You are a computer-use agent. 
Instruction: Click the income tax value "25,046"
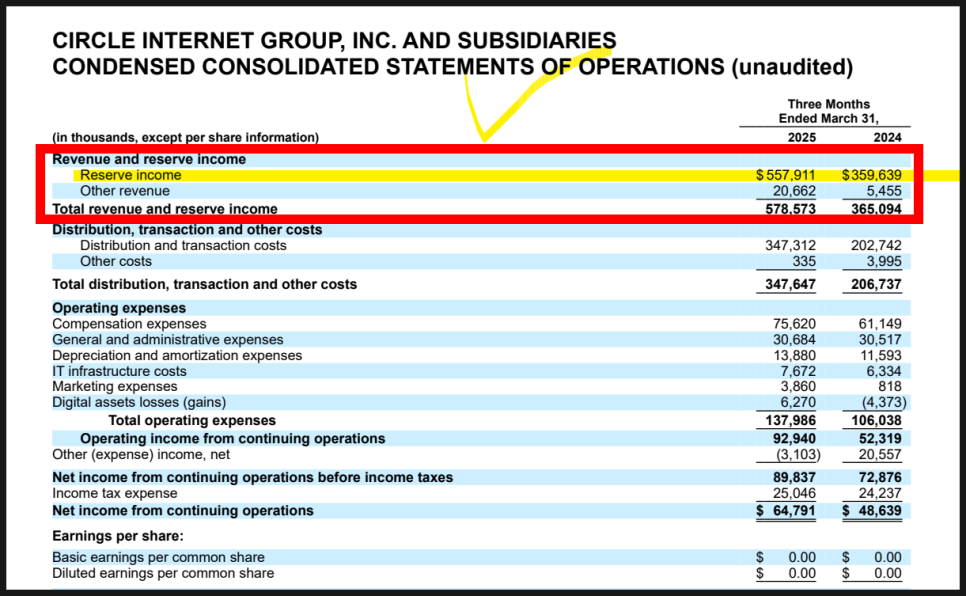(794, 493)
